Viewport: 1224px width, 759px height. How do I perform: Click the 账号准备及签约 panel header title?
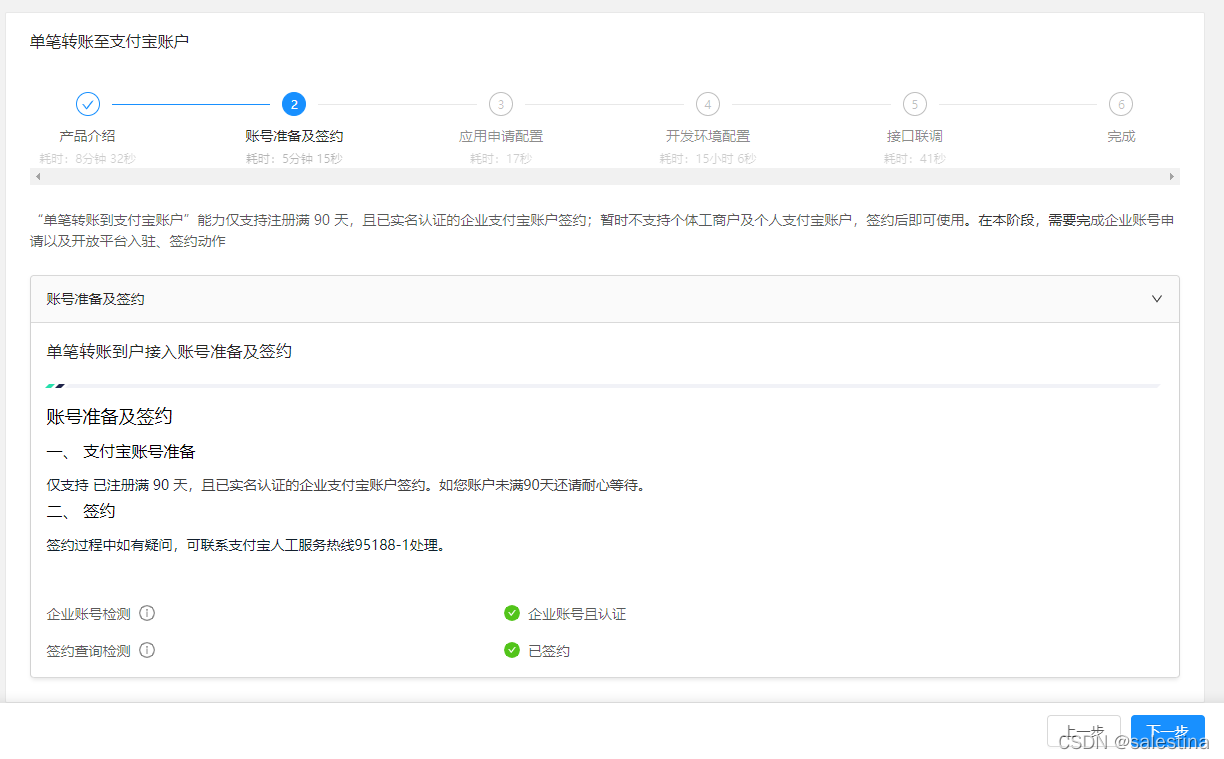point(96,299)
